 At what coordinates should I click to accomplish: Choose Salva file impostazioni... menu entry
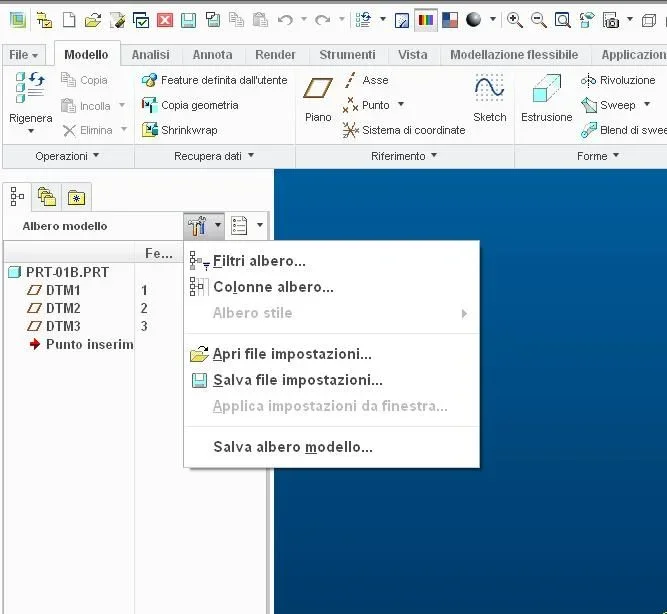(332, 380)
